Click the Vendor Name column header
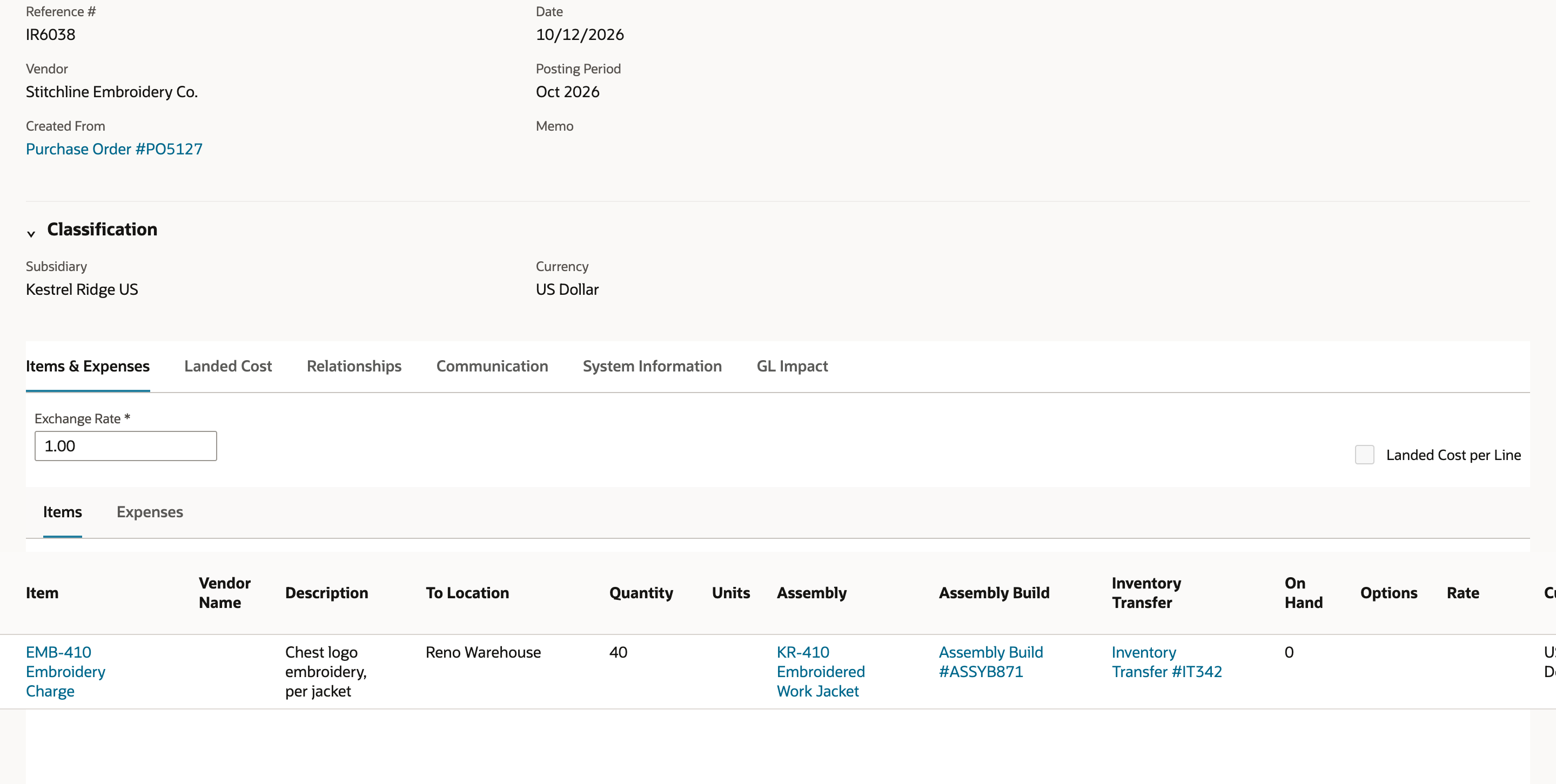1556x784 pixels. point(224,593)
